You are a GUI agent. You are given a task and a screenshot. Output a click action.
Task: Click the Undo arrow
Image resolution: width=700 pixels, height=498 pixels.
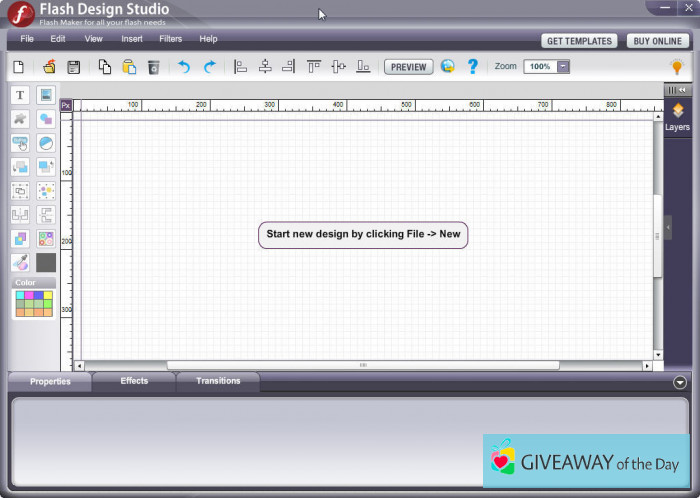pyautogui.click(x=184, y=67)
